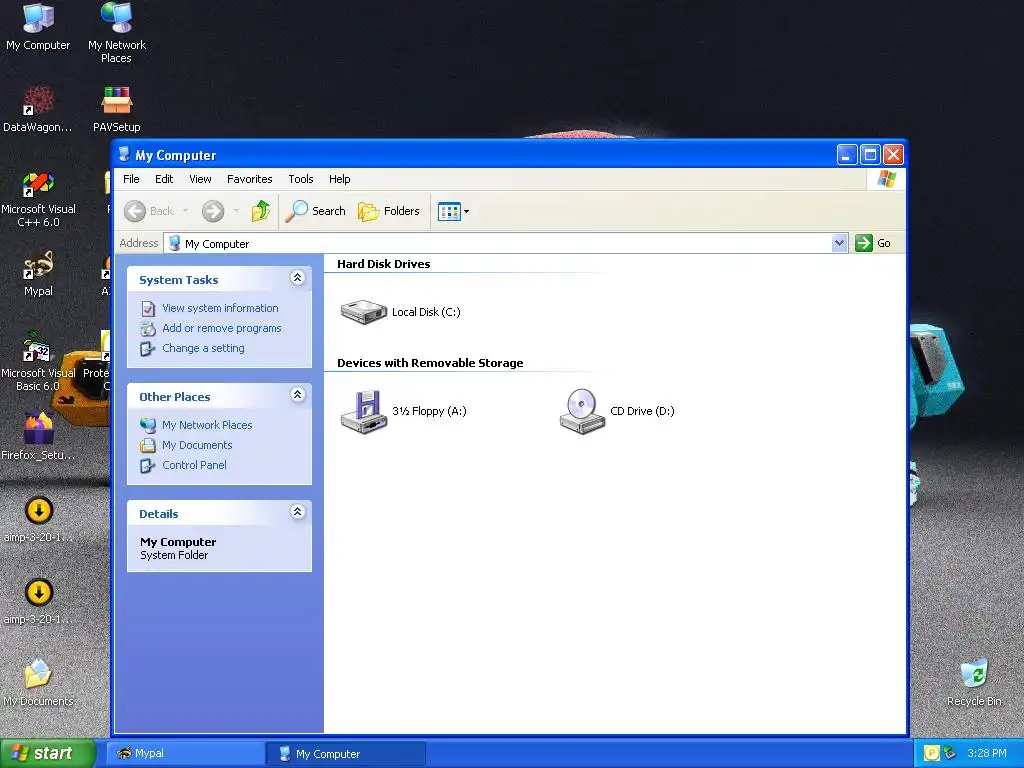Click the yellow tray icon in system tray
This screenshot has height=768, width=1024.
pos(931,753)
